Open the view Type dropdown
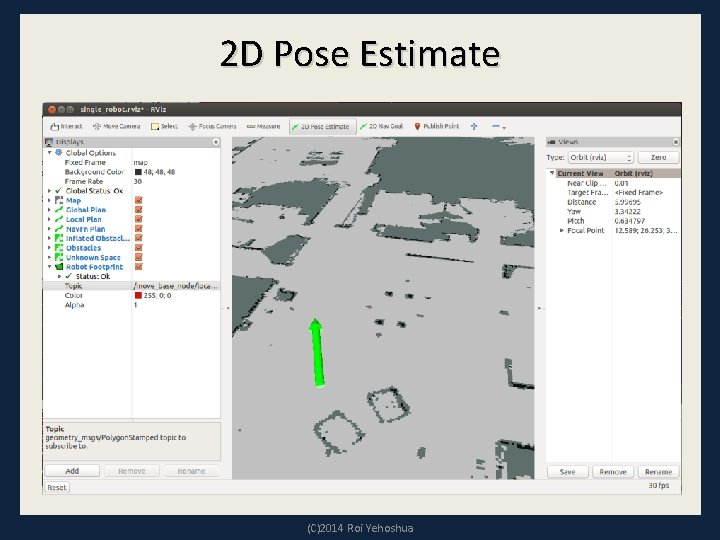 [x=601, y=158]
